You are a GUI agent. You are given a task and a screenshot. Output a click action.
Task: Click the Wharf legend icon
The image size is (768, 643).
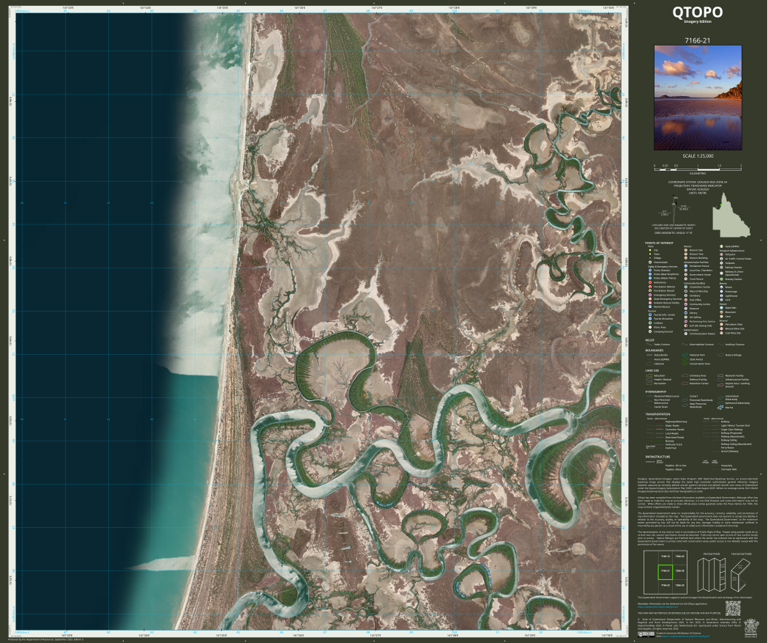pos(721,287)
